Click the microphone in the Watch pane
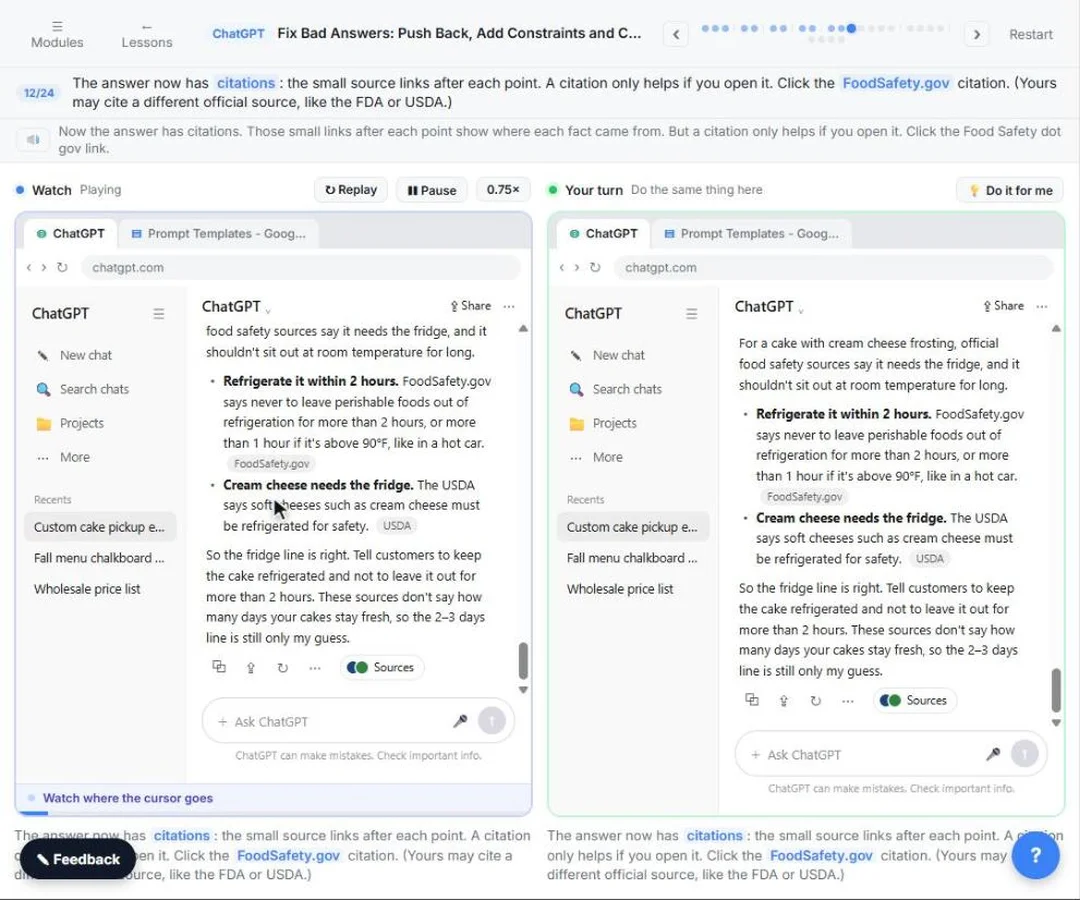 click(x=460, y=721)
